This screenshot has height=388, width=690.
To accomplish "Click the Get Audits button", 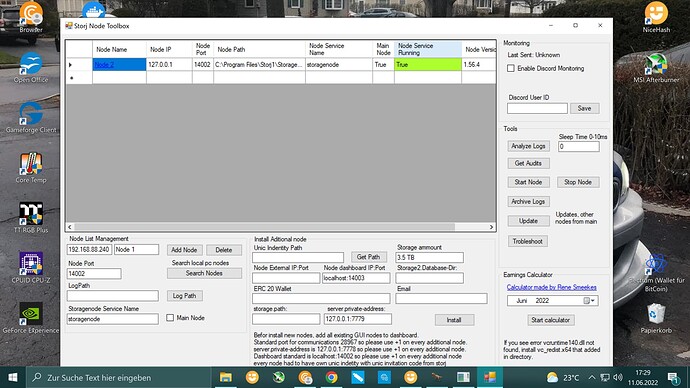I will pos(528,163).
